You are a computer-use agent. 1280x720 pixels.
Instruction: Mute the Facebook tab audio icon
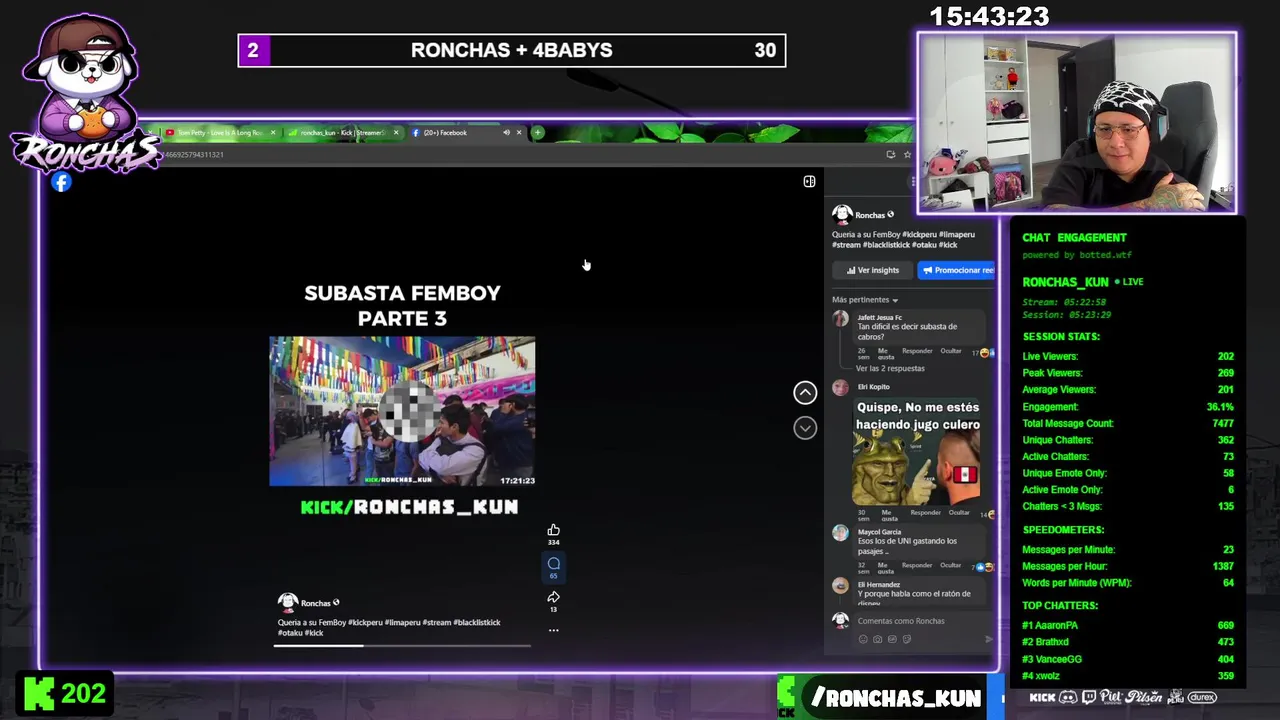click(506, 132)
